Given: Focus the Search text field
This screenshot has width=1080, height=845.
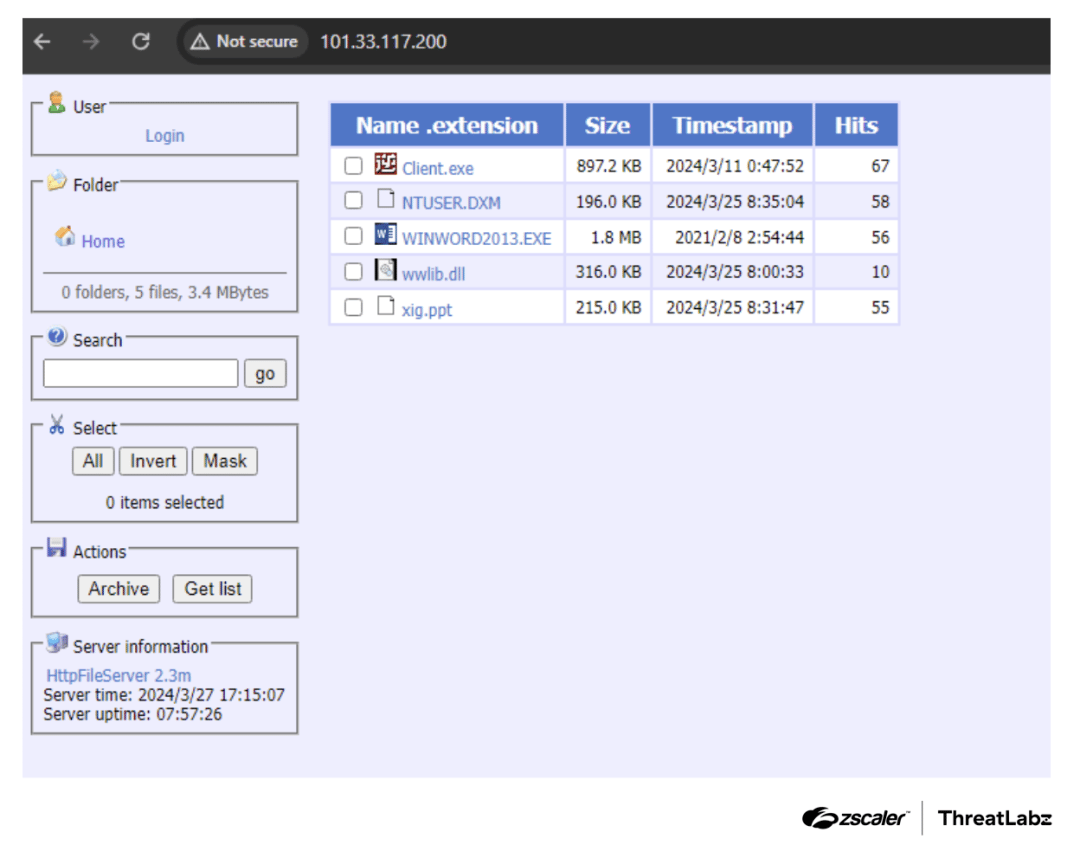Looking at the screenshot, I should pyautogui.click(x=141, y=374).
